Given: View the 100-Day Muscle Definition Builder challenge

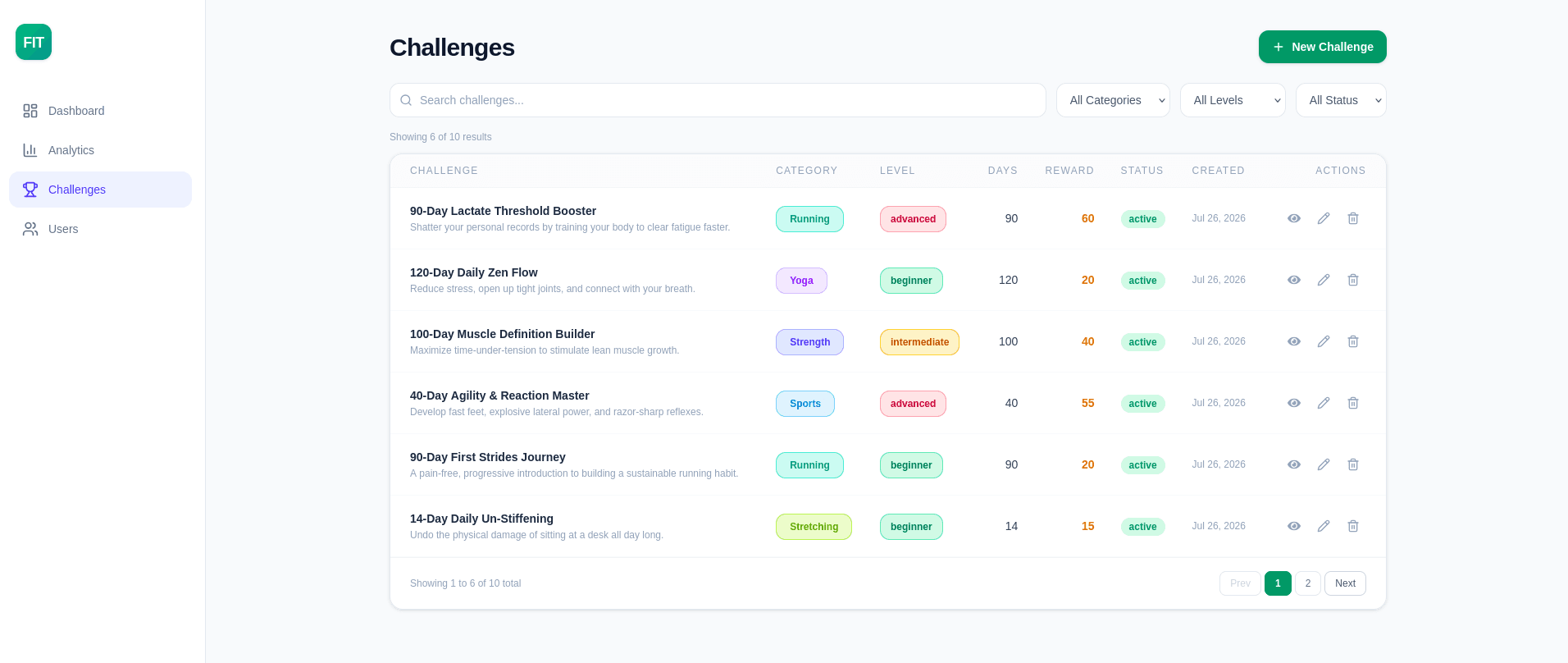Looking at the screenshot, I should coord(1294,341).
